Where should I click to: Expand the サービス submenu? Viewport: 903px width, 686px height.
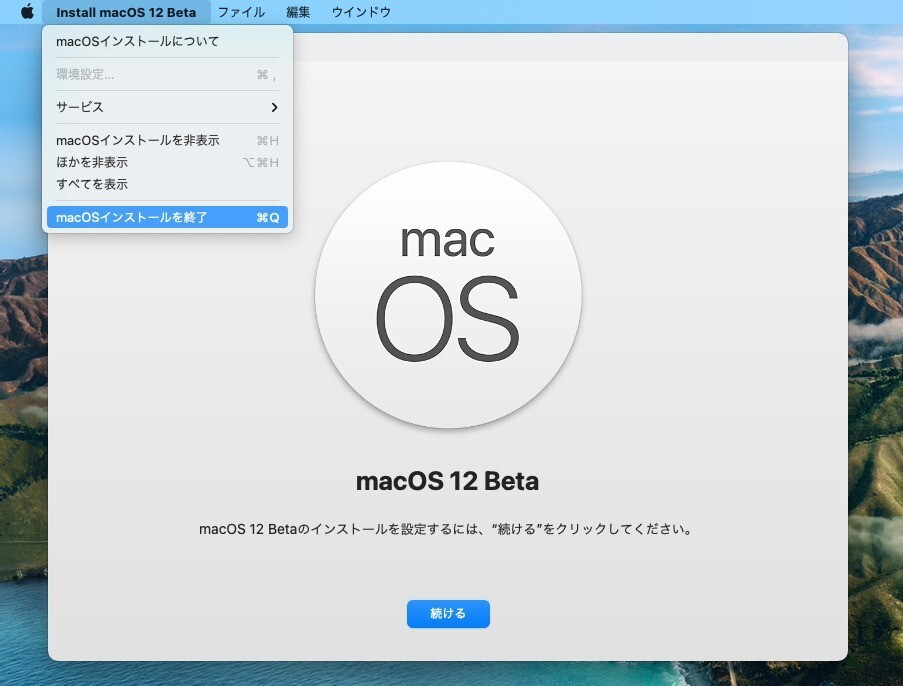tap(167, 107)
